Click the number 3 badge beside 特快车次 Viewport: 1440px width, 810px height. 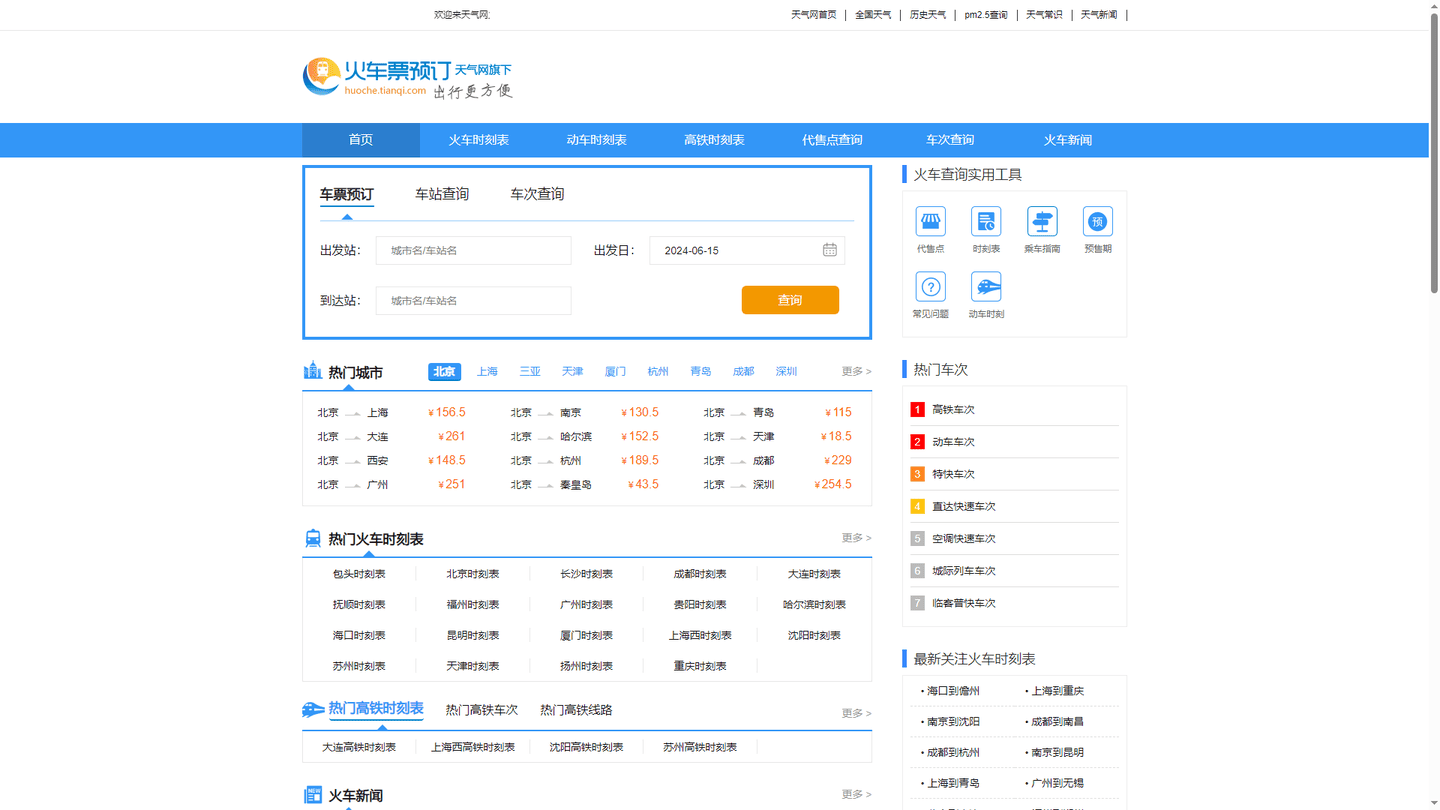[x=917, y=474]
